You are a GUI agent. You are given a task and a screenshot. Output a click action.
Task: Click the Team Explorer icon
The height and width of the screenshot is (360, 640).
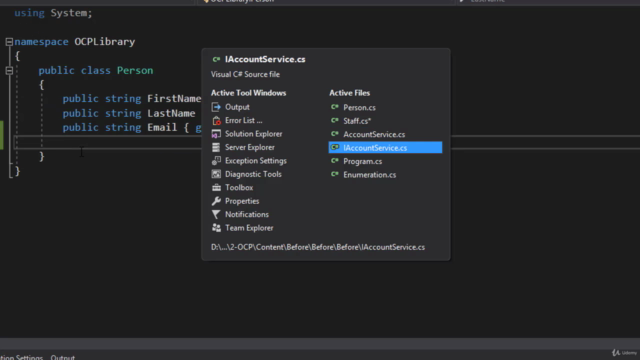(x=216, y=228)
